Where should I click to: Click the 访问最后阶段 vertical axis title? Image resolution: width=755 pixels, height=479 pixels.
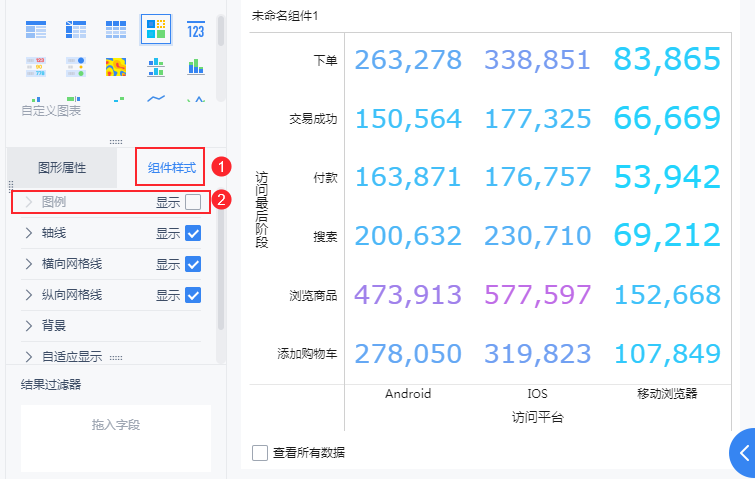261,209
